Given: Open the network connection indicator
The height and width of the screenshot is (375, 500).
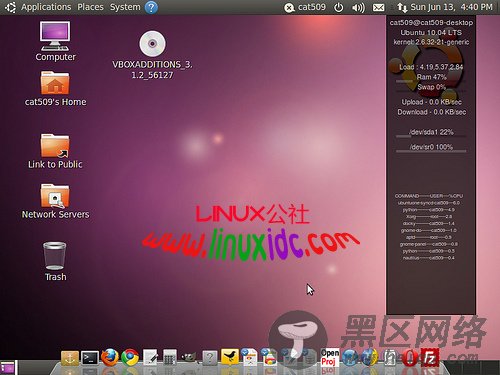Looking at the screenshot, I should [x=402, y=7].
